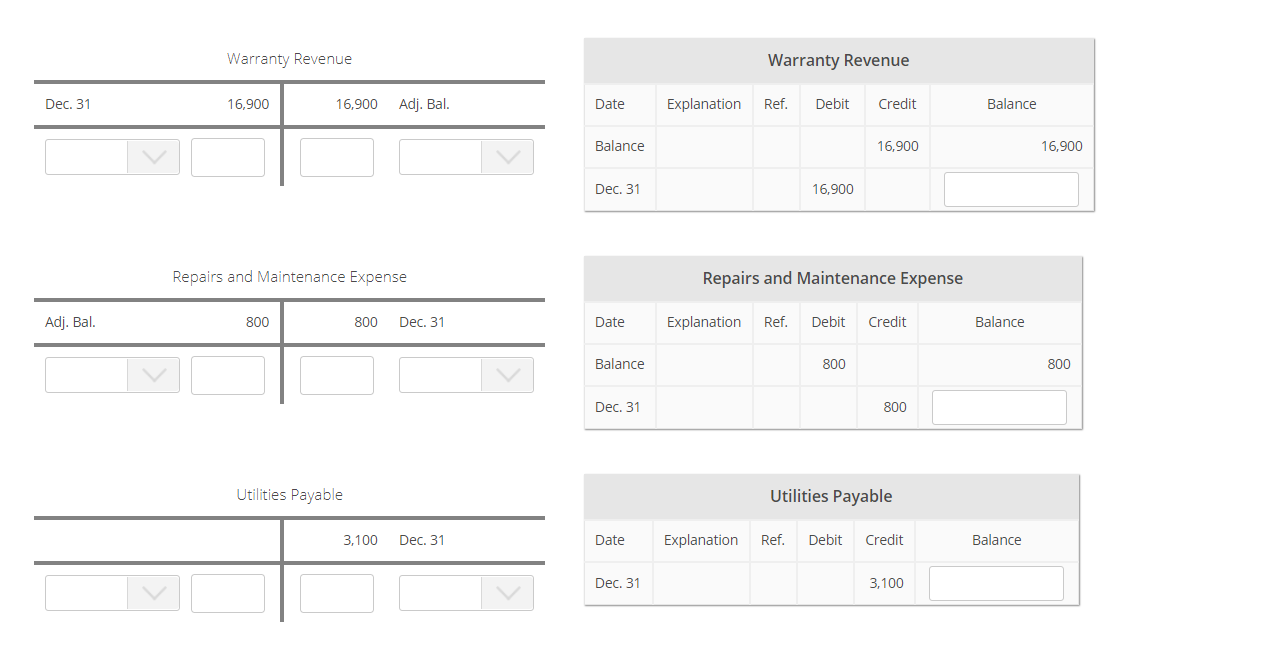
Task: Click the credit amount field under Warranty Revenue
Action: point(337,156)
